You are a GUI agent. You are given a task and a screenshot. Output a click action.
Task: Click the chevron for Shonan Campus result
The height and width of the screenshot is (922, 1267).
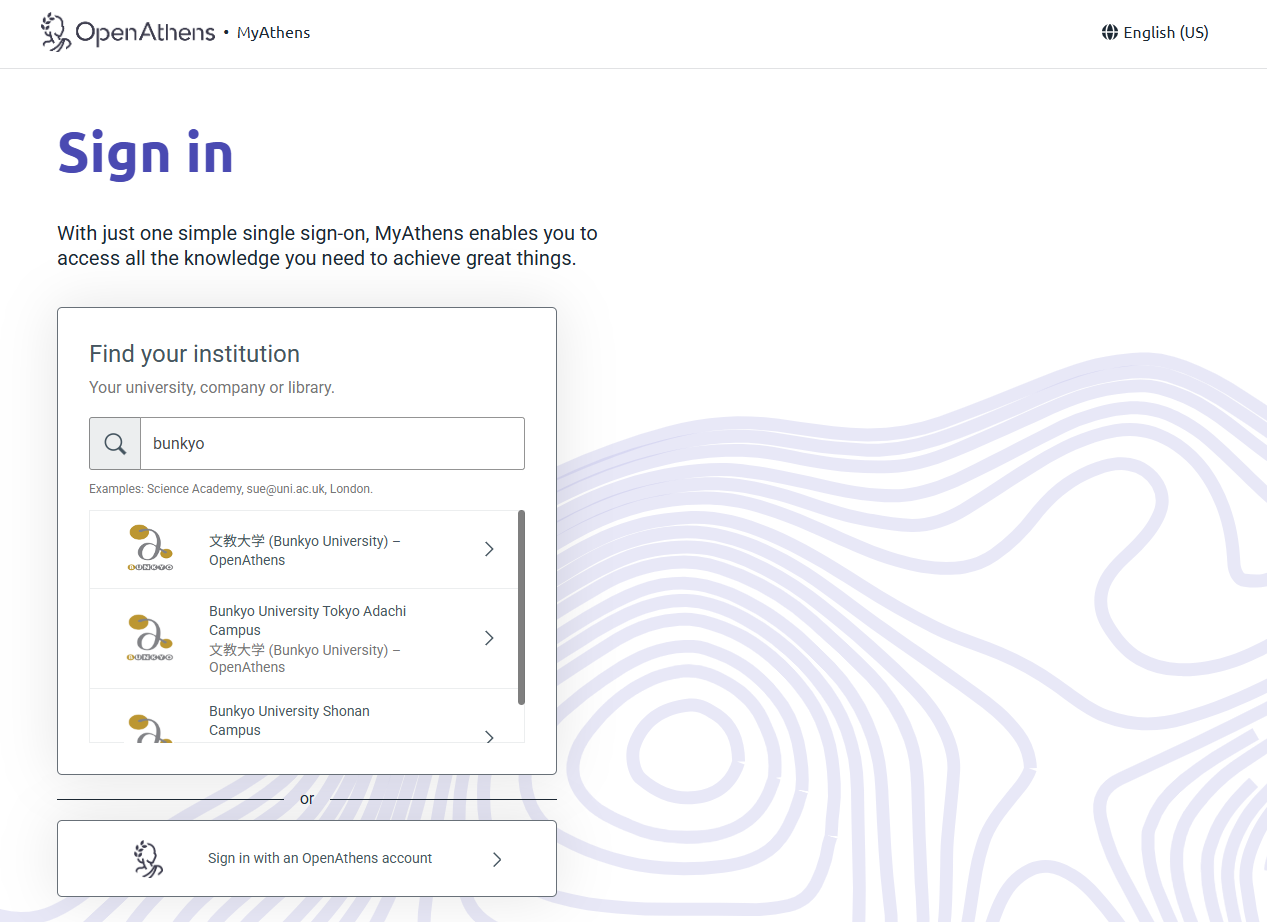pyautogui.click(x=489, y=736)
